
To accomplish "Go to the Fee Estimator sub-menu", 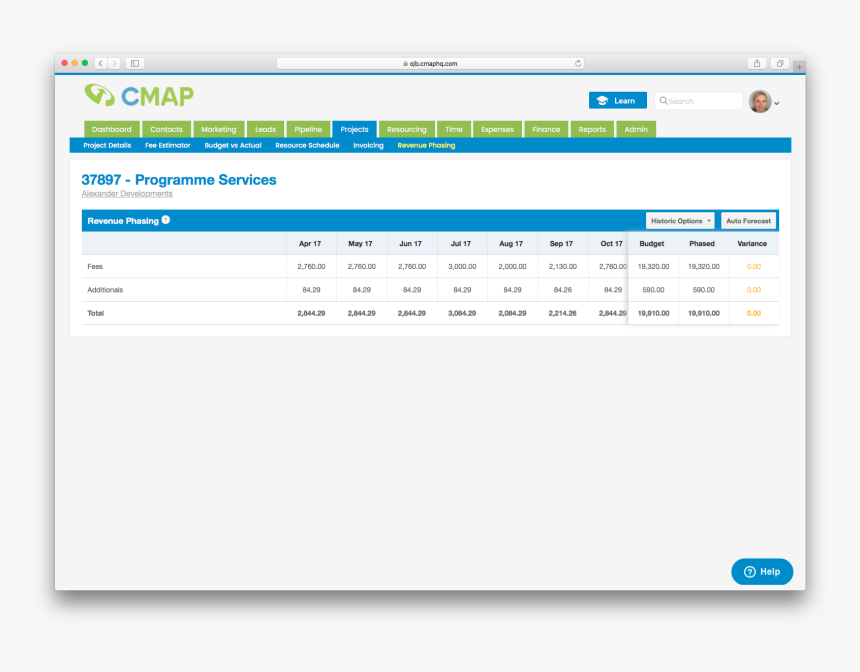I will click(167, 145).
